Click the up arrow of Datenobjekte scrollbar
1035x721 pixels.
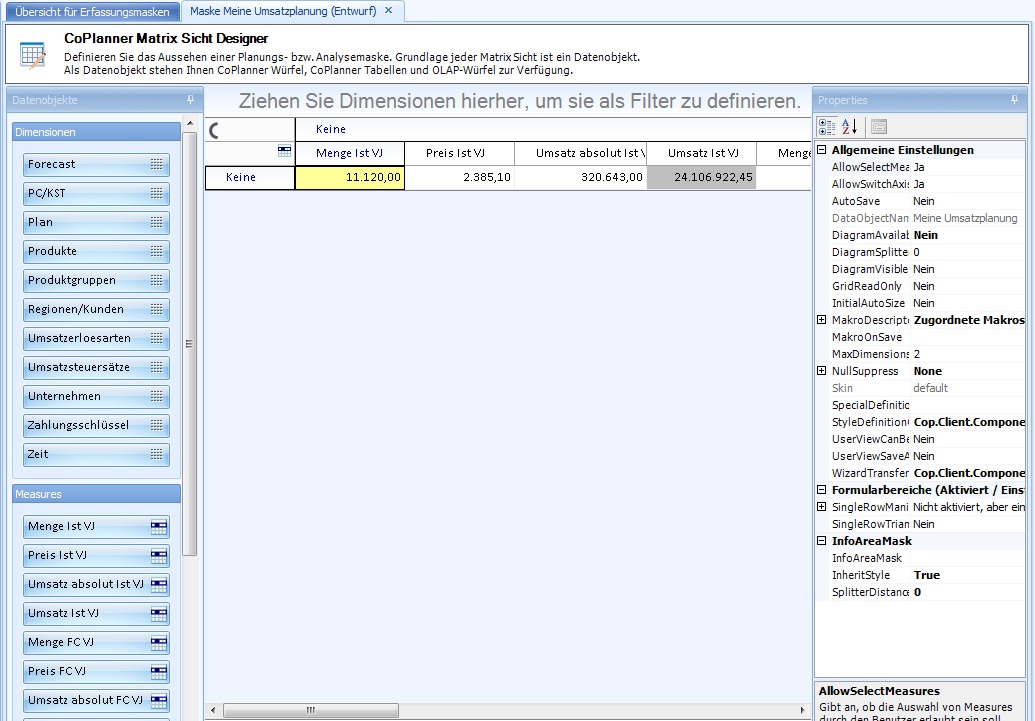tap(190, 123)
